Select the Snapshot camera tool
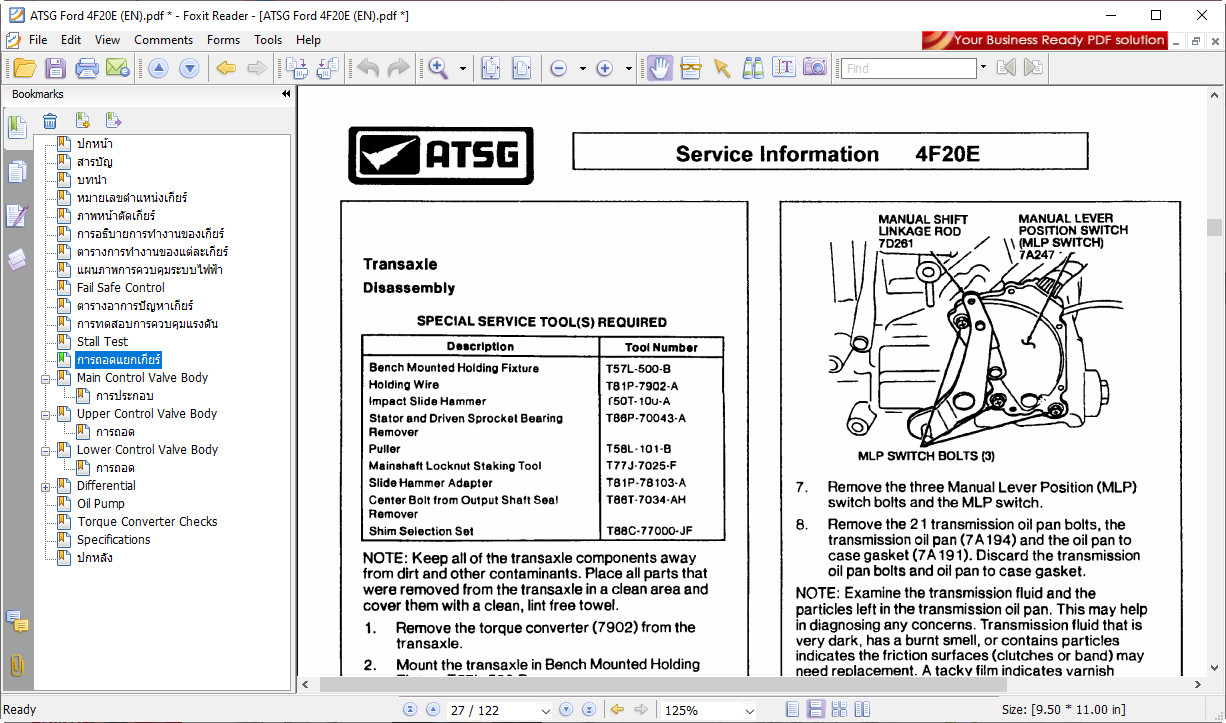The image size is (1226, 723). click(815, 68)
